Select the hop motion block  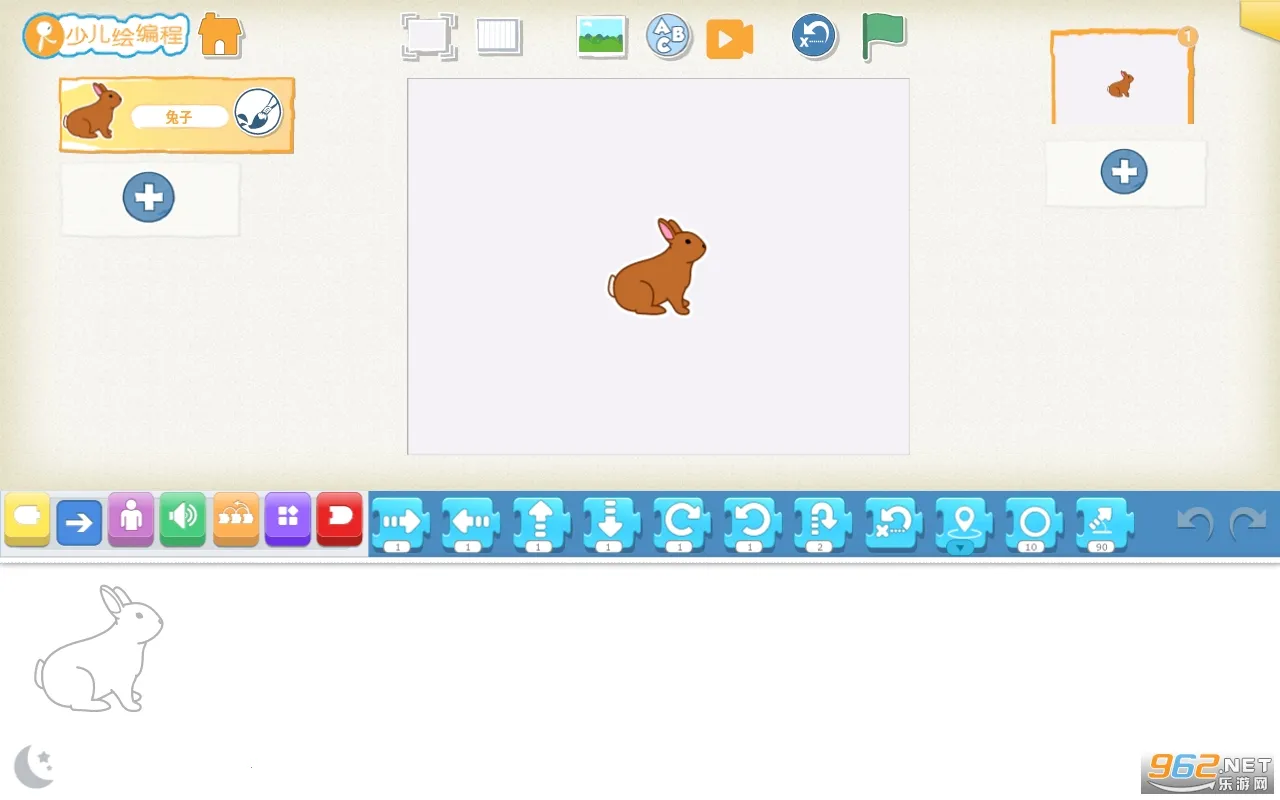[822, 521]
